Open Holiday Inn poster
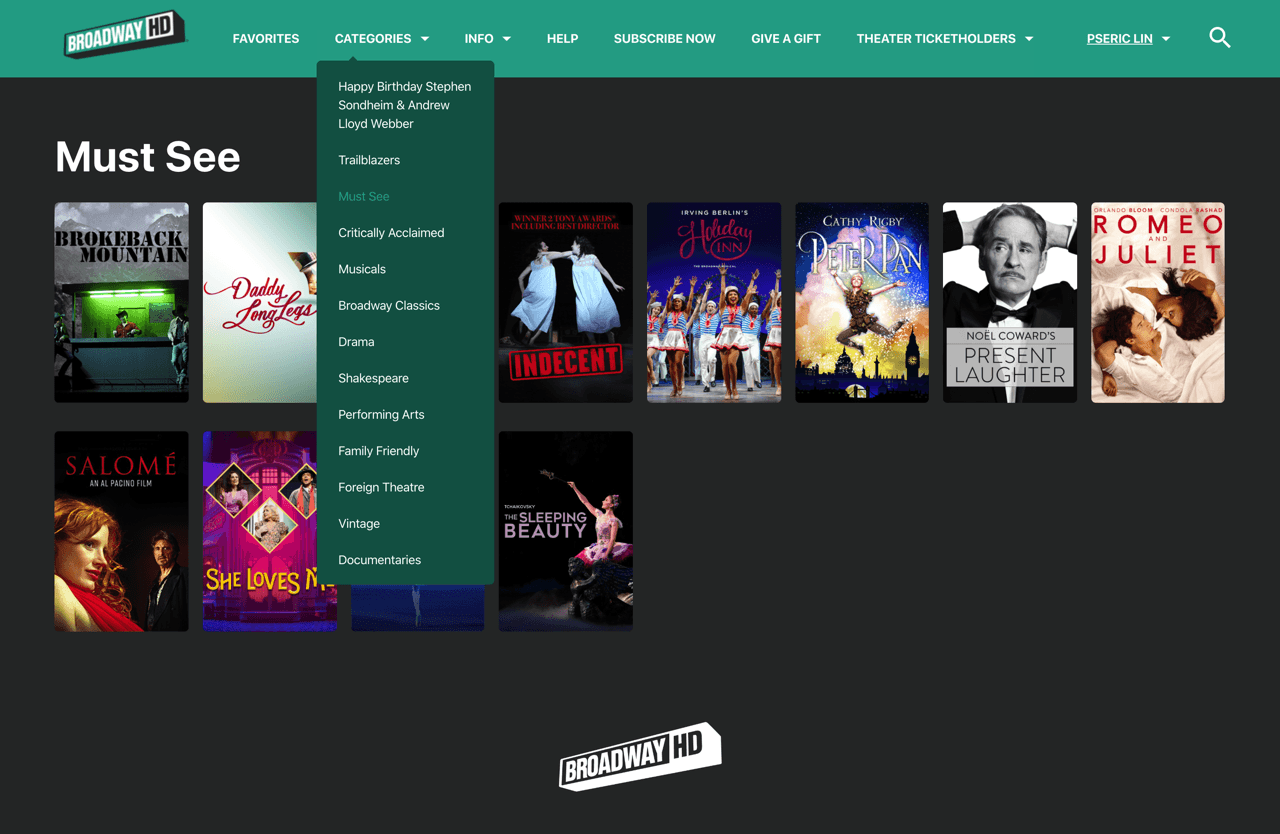Image resolution: width=1280 pixels, height=834 pixels. tap(714, 303)
